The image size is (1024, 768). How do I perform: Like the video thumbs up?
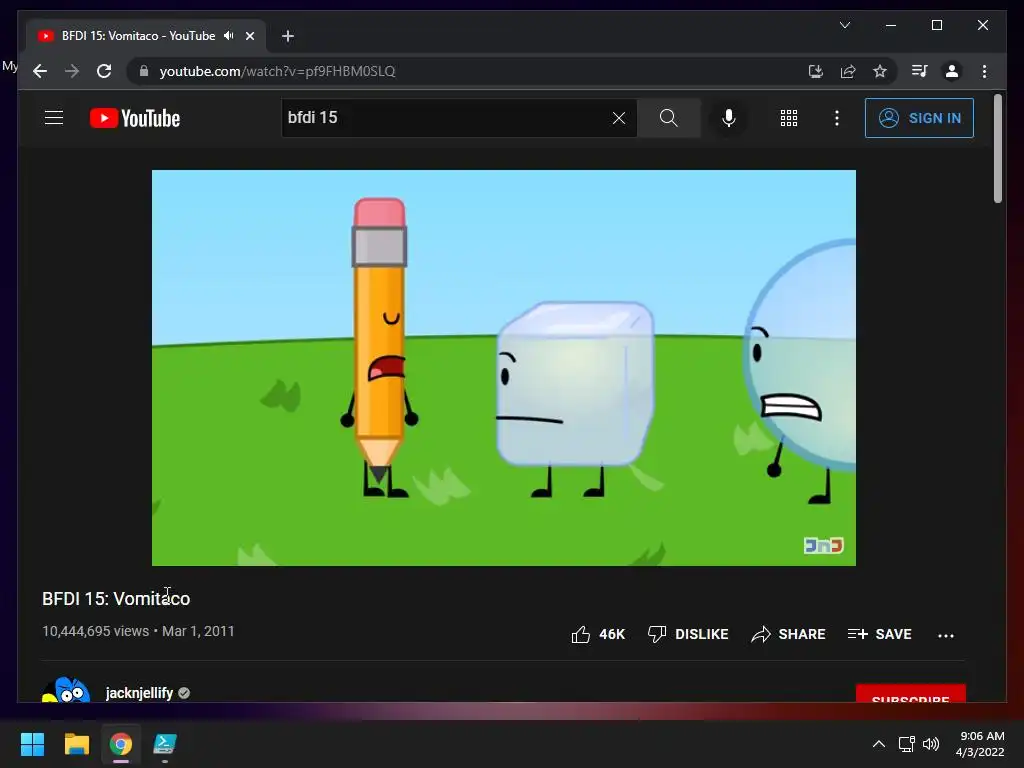pos(598,634)
